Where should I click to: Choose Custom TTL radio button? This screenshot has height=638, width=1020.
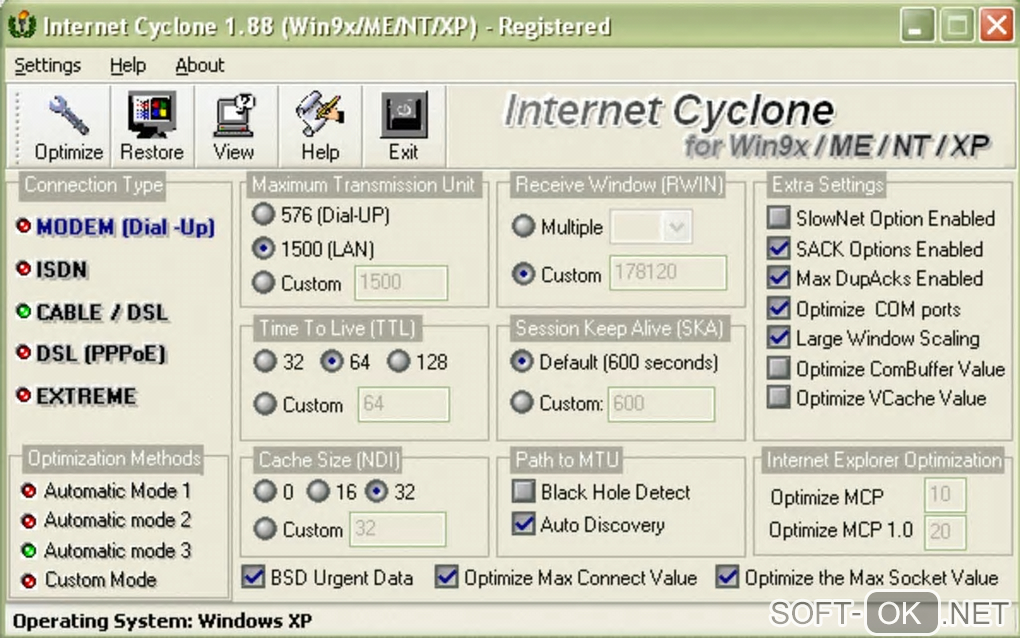[x=265, y=404]
